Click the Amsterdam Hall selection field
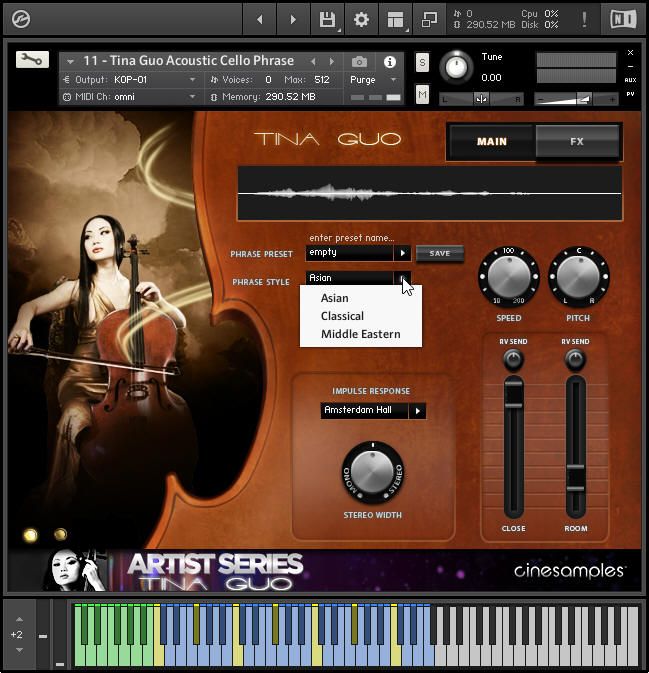This screenshot has width=649, height=673. click(364, 410)
